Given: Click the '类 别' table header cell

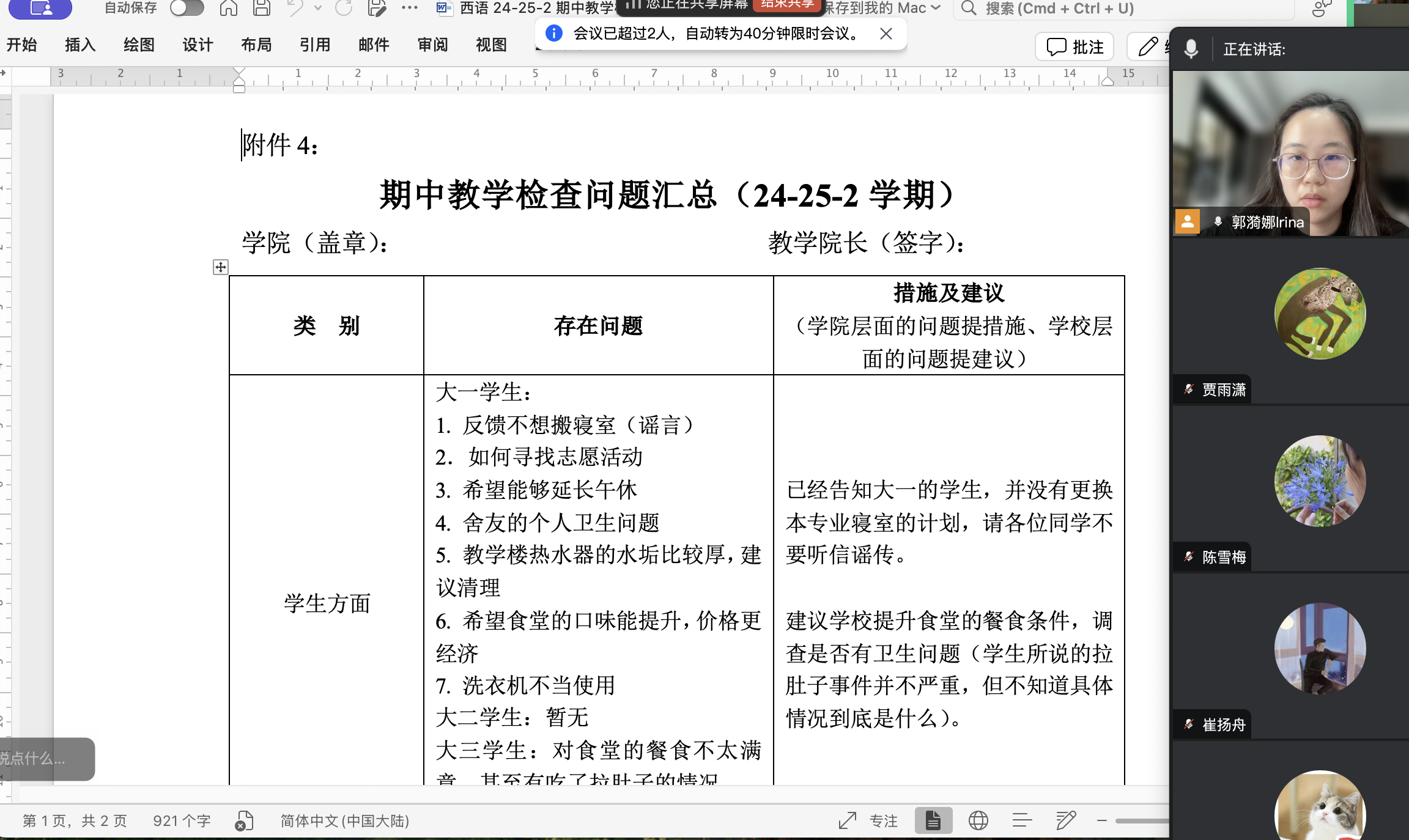Looking at the screenshot, I should (x=327, y=325).
